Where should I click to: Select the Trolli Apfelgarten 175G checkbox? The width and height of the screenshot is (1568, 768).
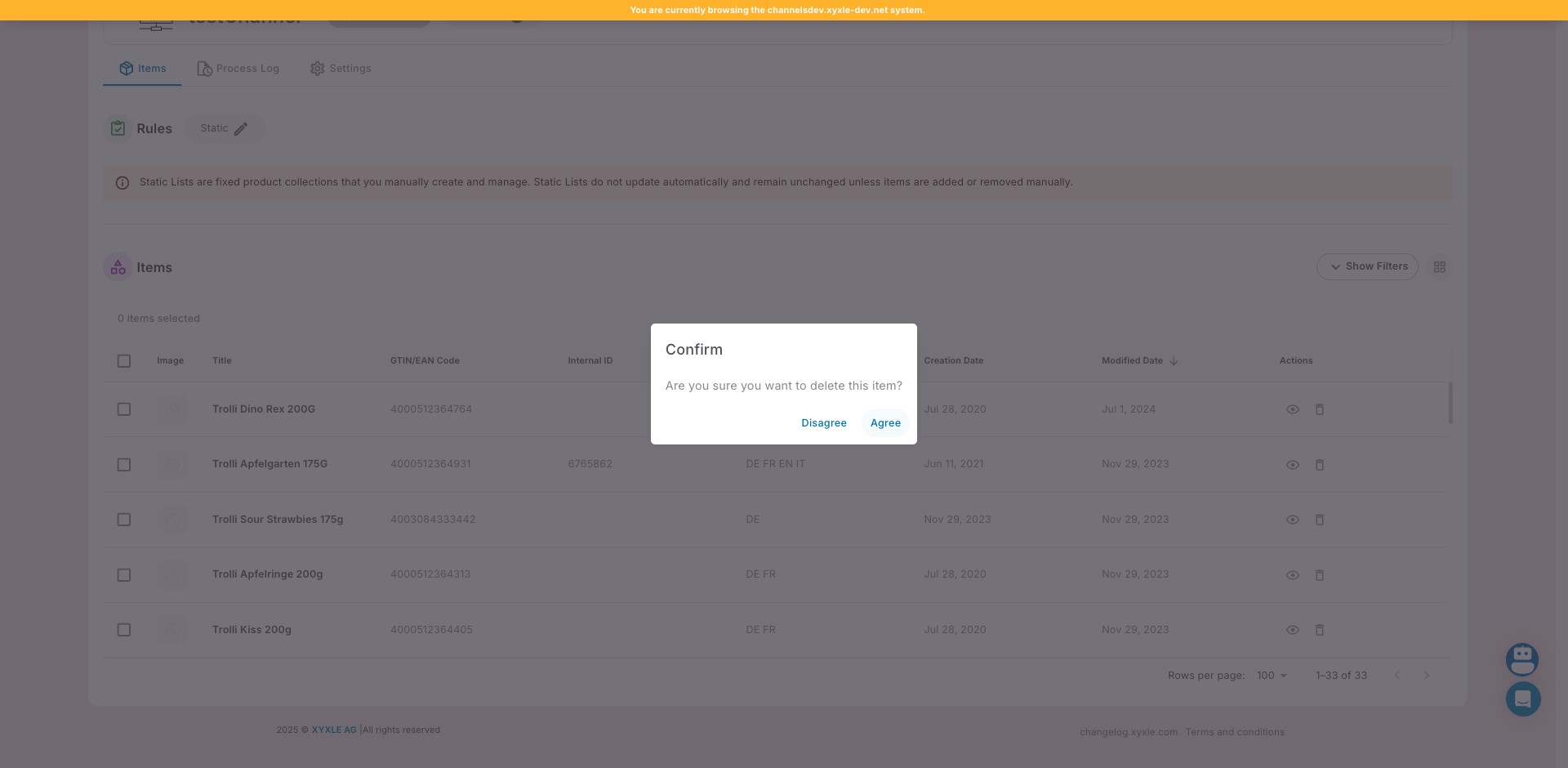124,465
